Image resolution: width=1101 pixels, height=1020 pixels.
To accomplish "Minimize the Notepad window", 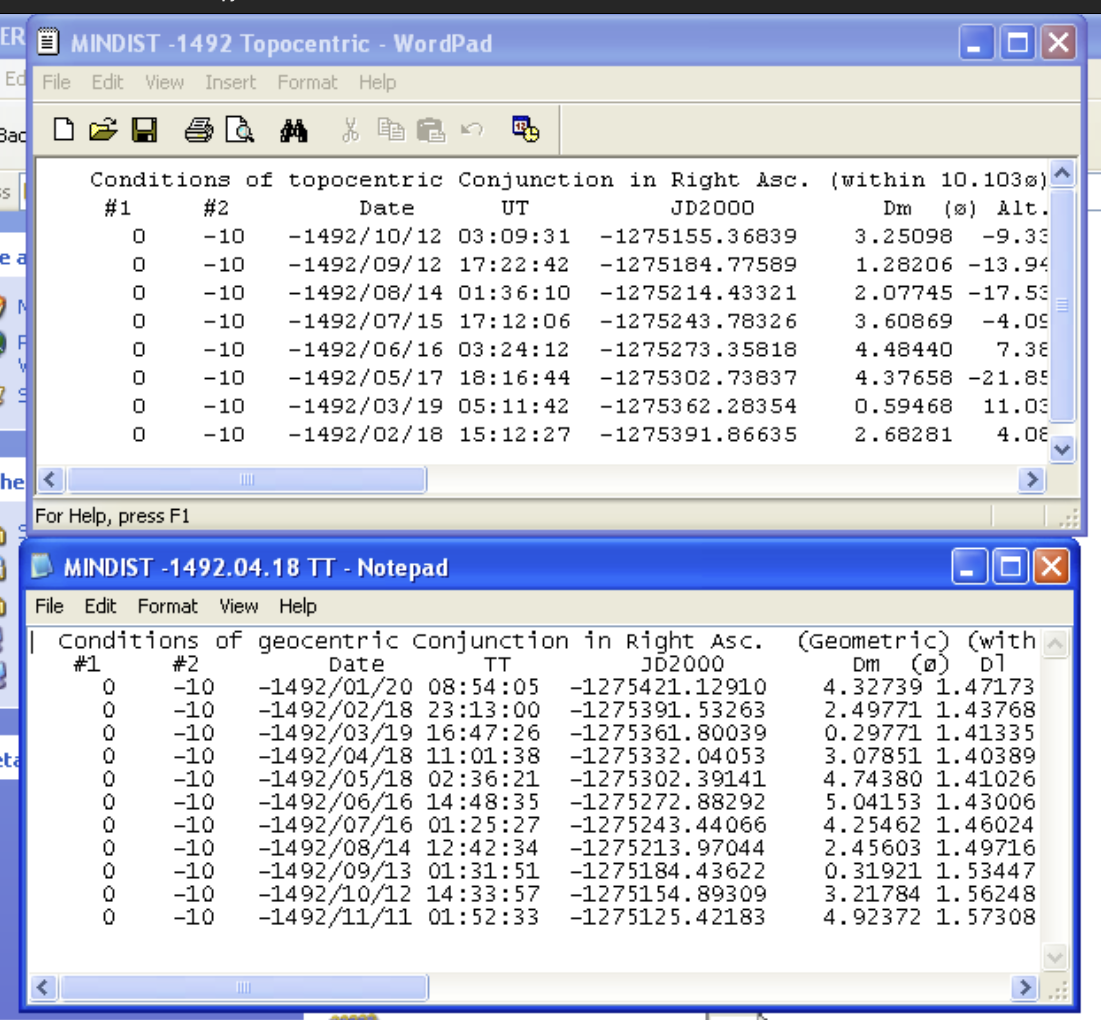I will 969,567.
